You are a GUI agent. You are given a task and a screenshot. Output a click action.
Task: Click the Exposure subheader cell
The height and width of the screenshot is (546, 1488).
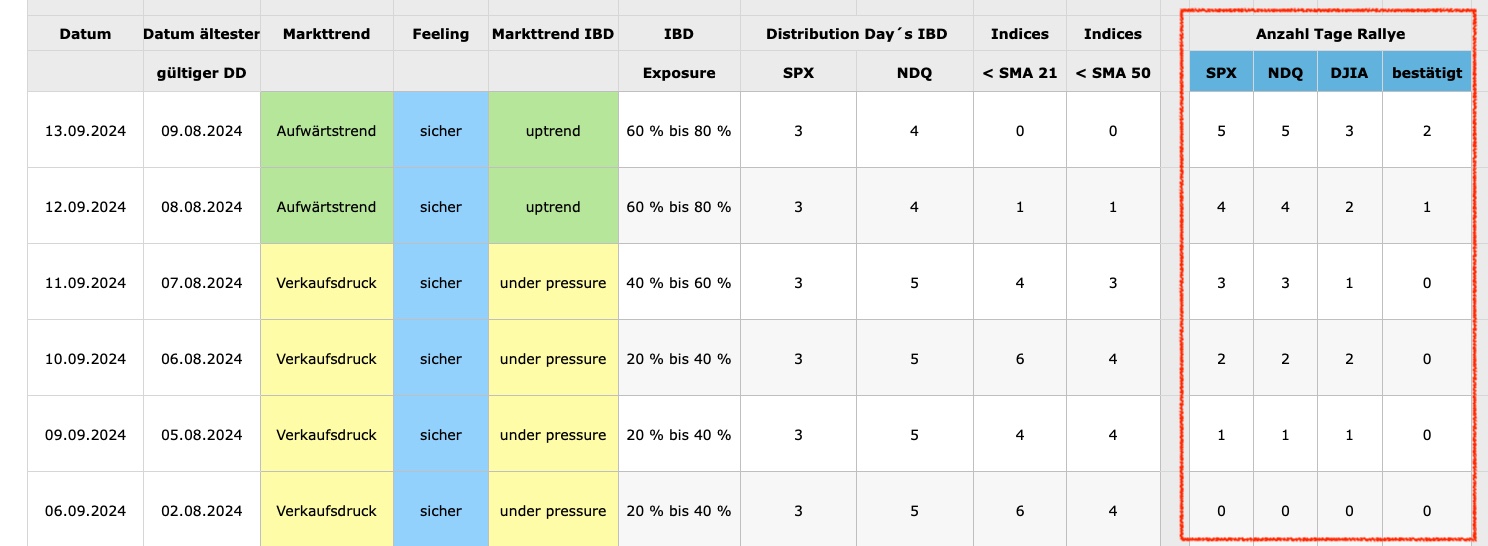[678, 72]
